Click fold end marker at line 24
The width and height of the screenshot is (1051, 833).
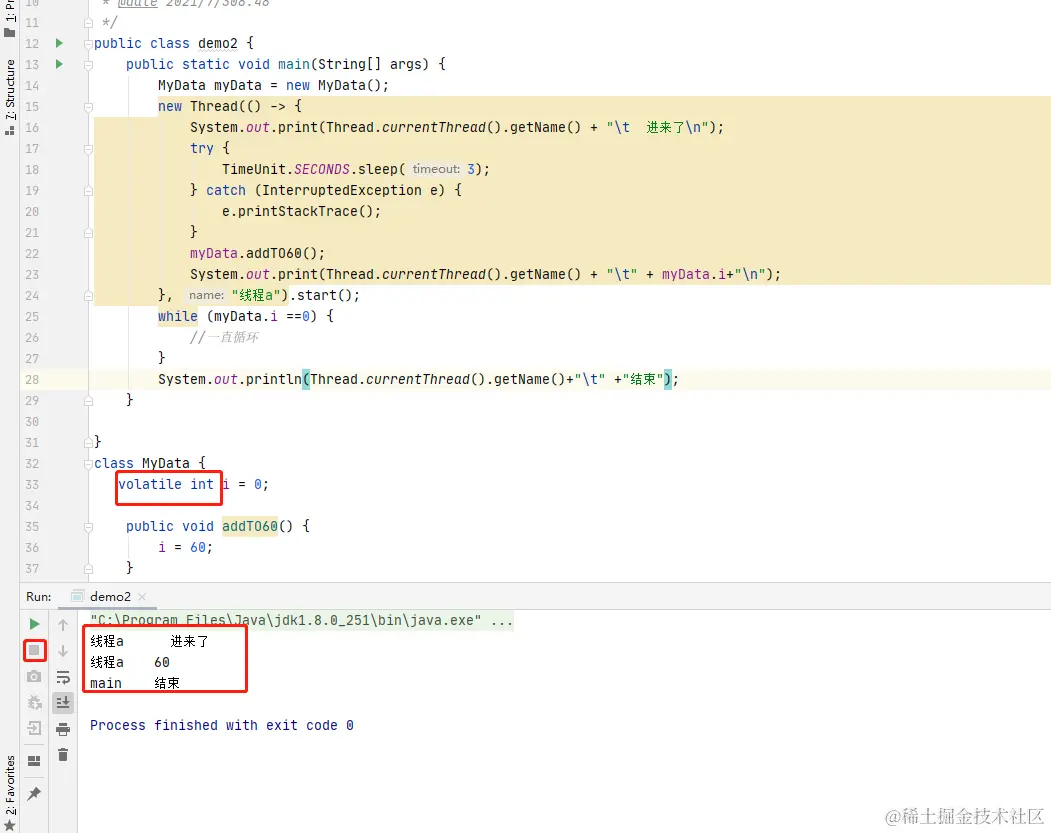[88, 296]
